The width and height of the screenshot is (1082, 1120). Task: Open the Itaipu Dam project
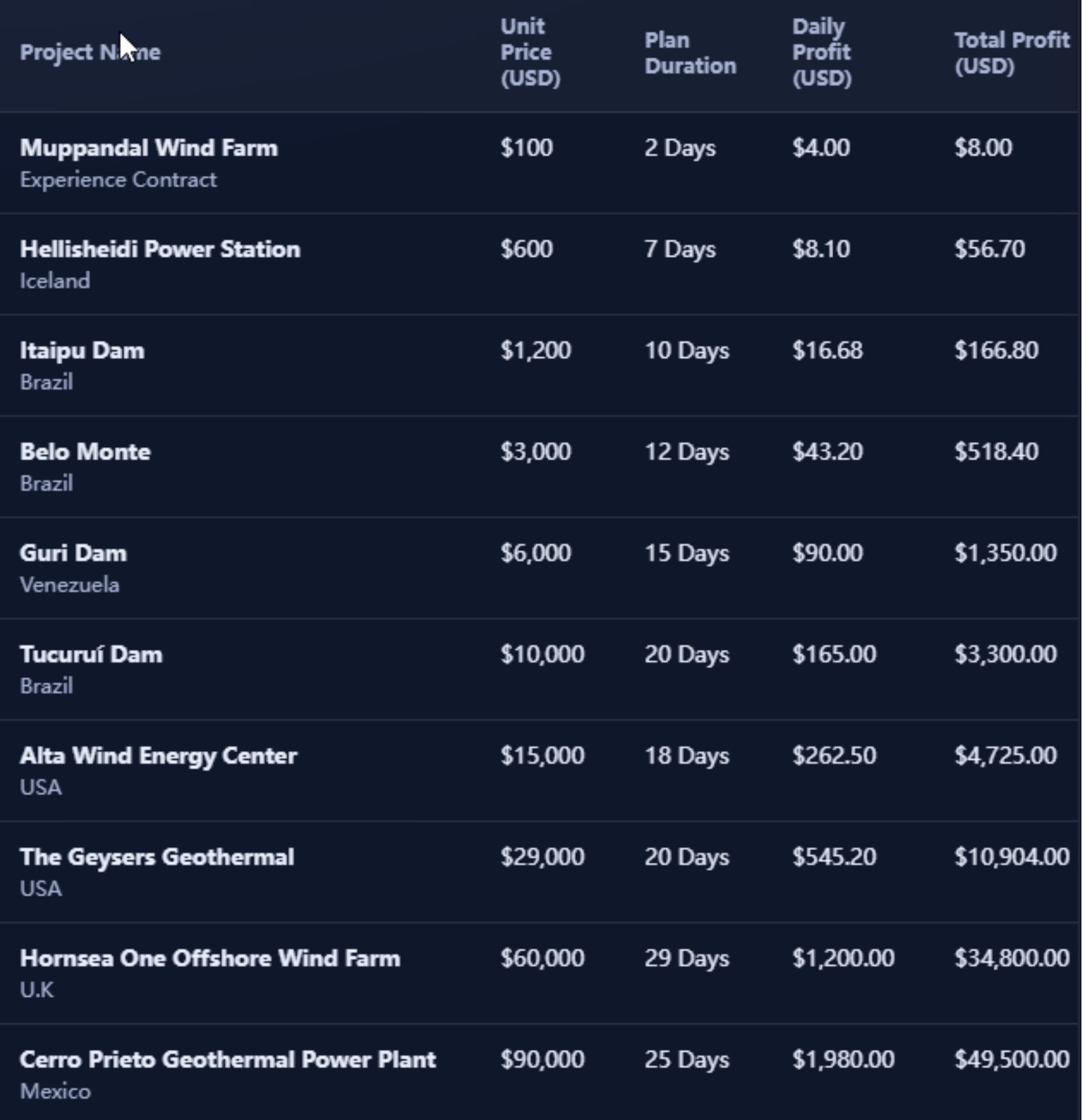click(x=82, y=351)
